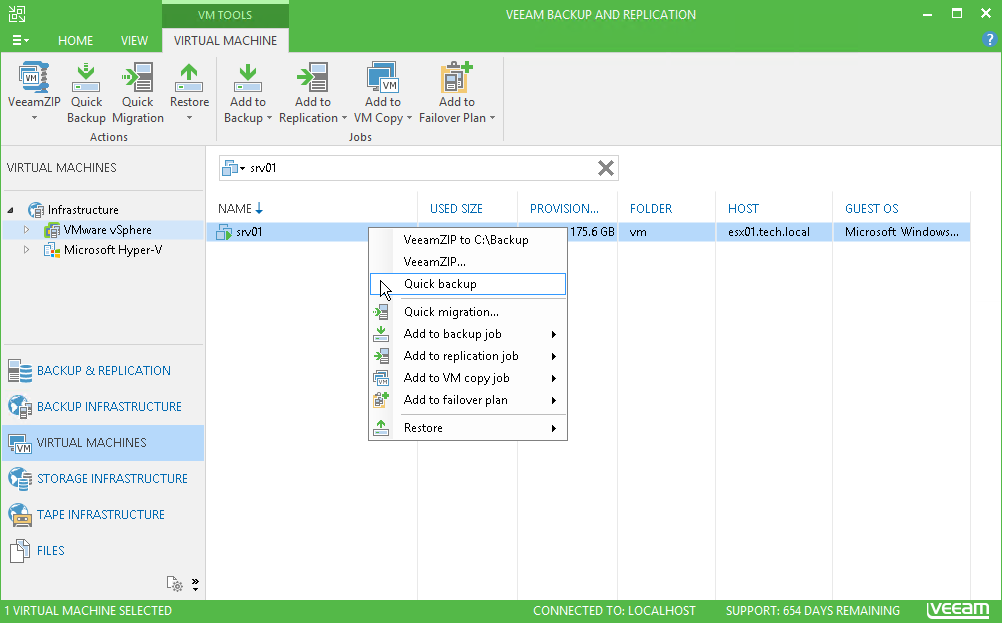Viewport: 1002px width, 623px height.
Task: Open the help question mark icon
Action: (989, 40)
